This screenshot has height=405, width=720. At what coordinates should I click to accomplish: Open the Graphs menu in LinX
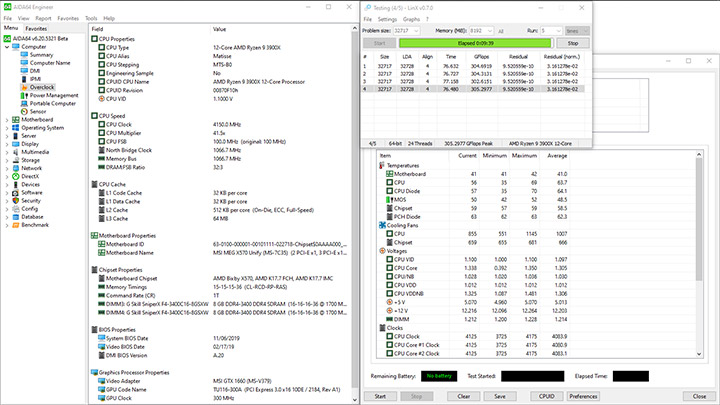tap(411, 19)
